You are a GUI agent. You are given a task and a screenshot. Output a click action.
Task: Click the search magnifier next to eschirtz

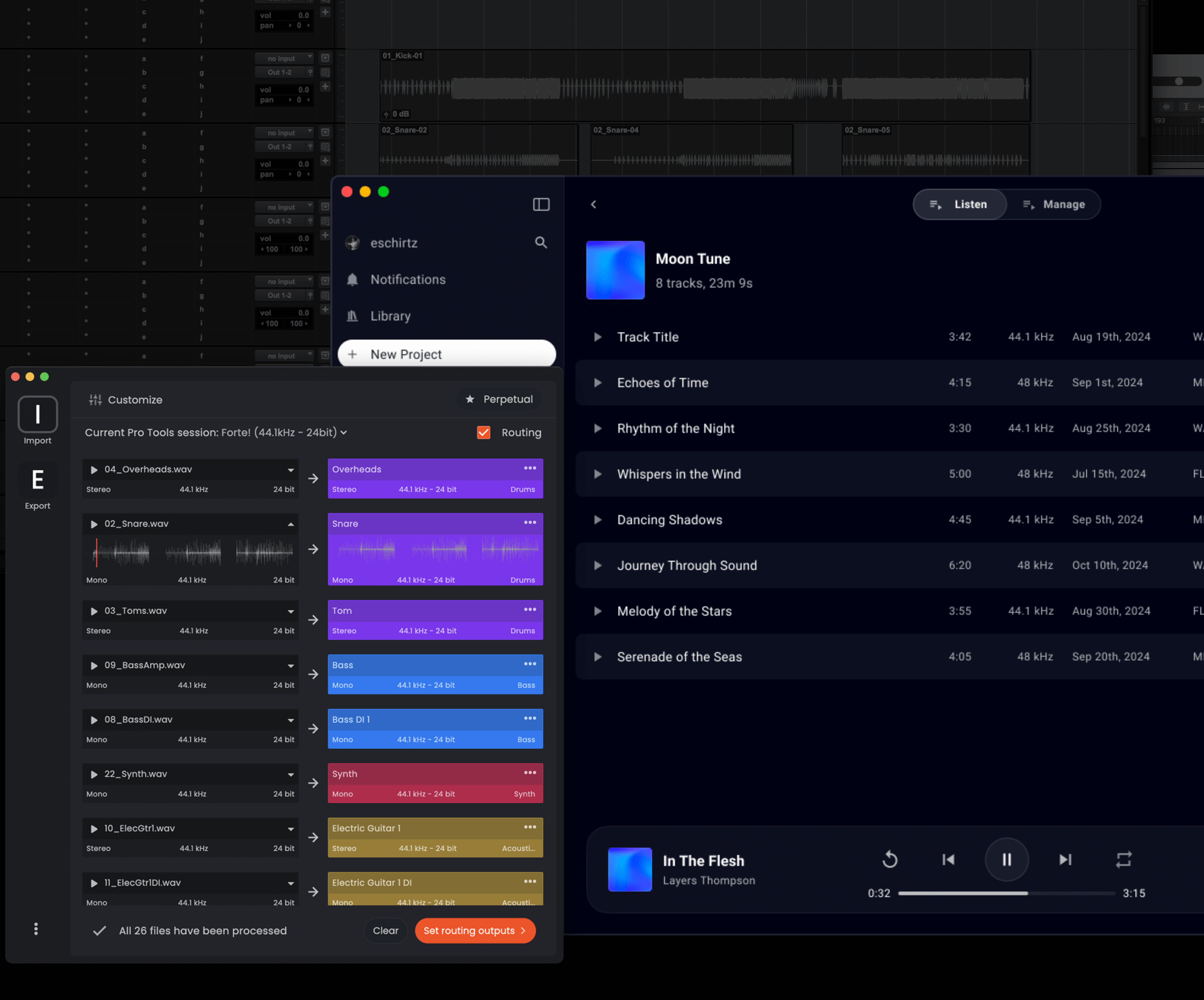tap(541, 242)
